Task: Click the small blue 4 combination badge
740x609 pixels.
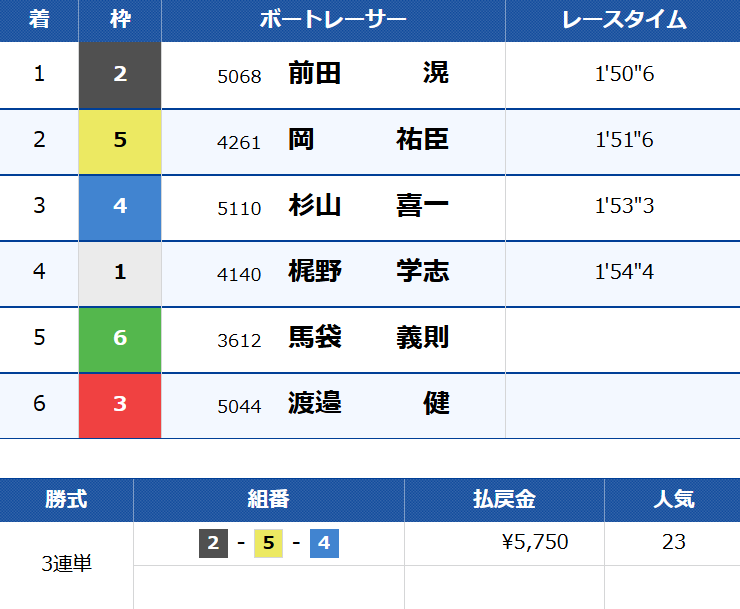Action: click(x=324, y=544)
